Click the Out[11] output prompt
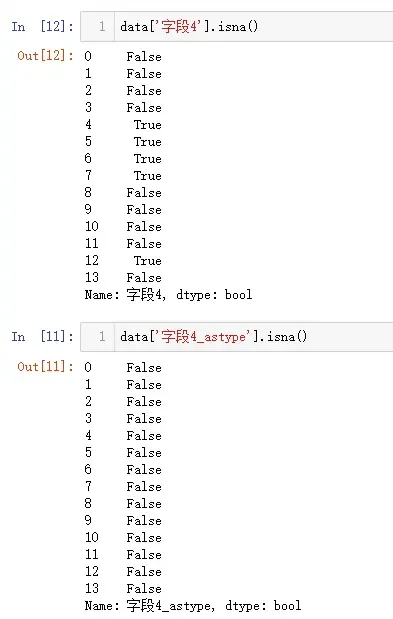Image resolution: width=393 pixels, height=619 pixels. [x=45, y=367]
